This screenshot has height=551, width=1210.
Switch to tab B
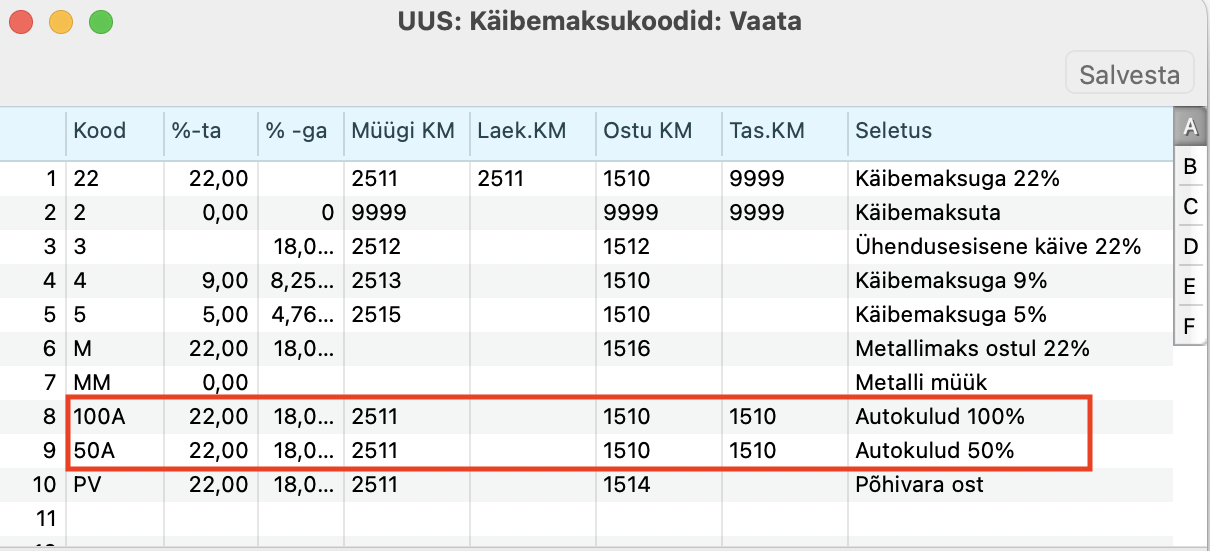coord(1190,167)
